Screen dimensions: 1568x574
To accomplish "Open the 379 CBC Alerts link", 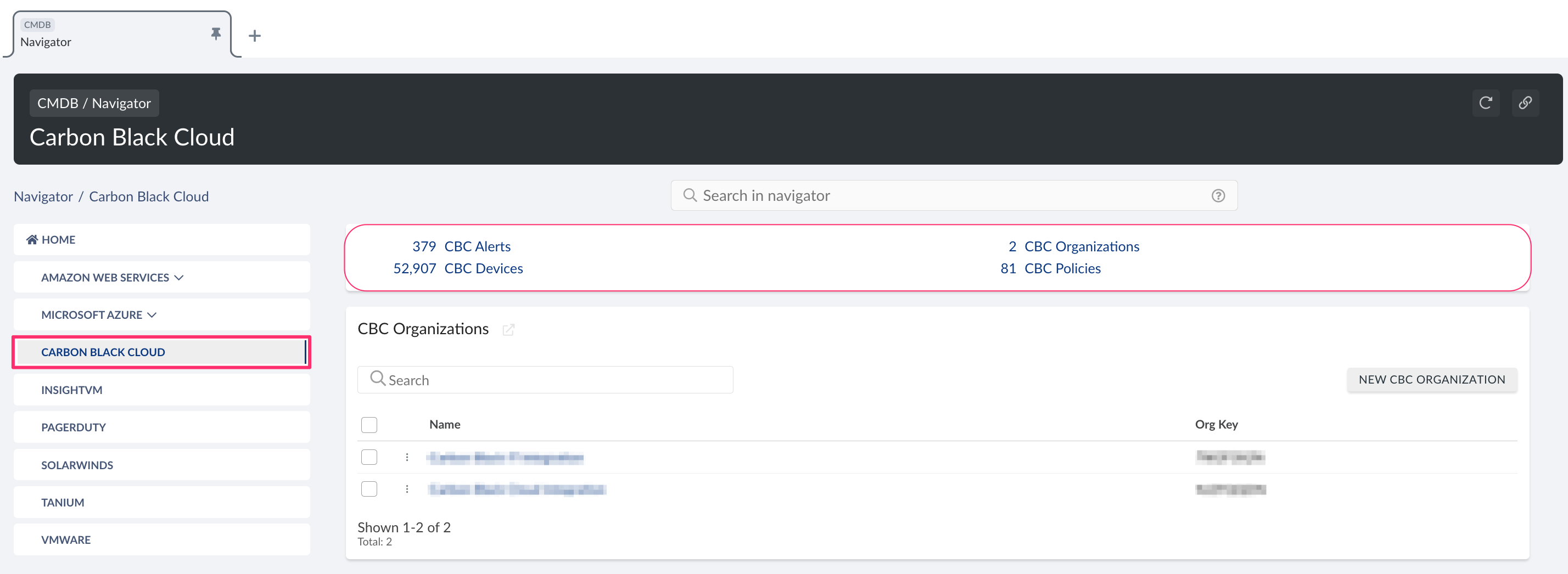I will 461,246.
